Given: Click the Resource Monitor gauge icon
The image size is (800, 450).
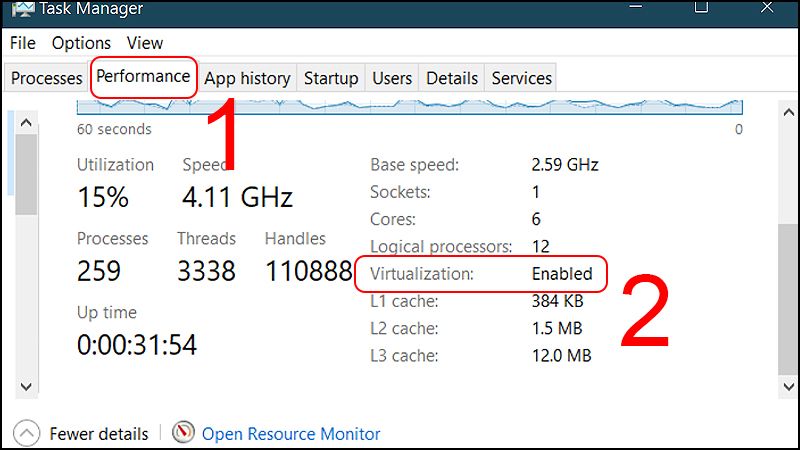Looking at the screenshot, I should 183,433.
